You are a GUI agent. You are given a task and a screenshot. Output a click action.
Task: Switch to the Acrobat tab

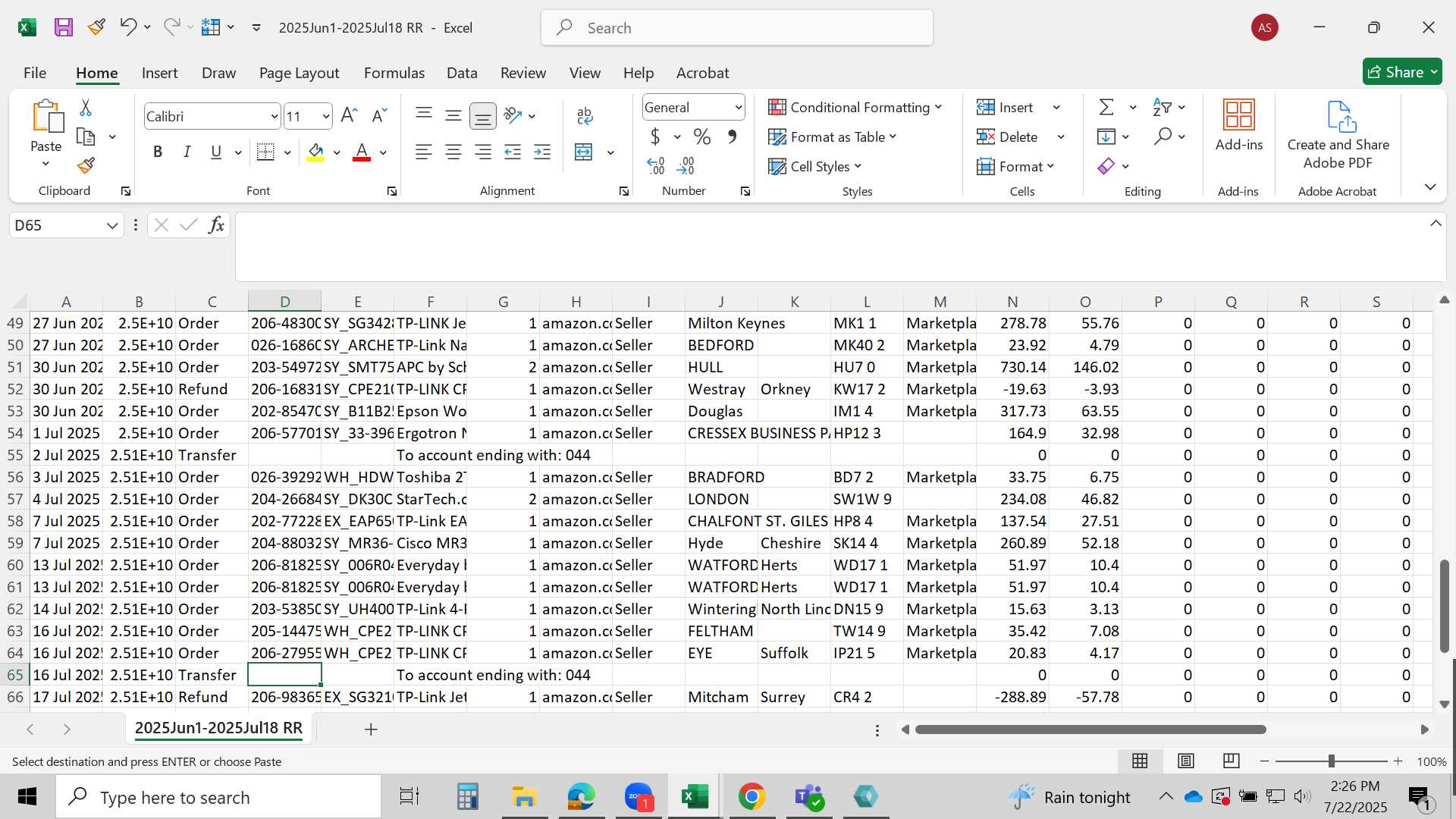702,73
